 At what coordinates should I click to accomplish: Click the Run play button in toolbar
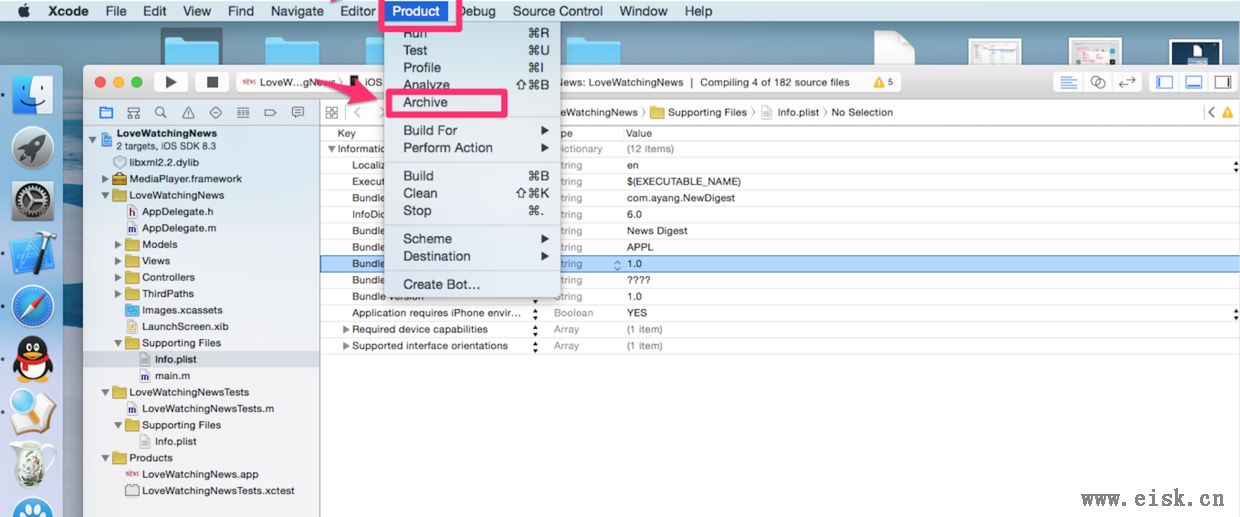coord(171,82)
